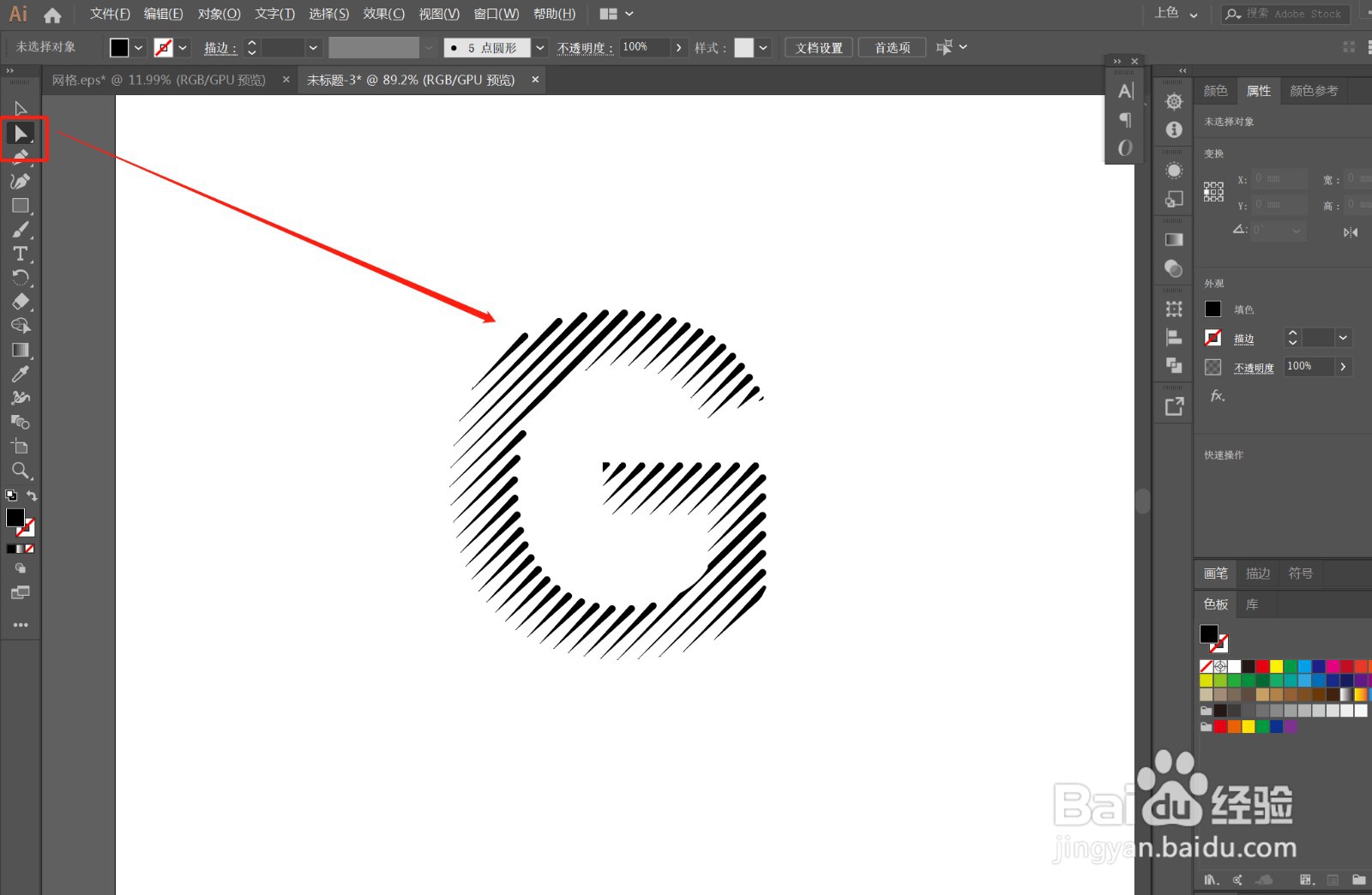The height and width of the screenshot is (895, 1372).
Task: Open the Asset Export panel icon
Action: 1174,406
